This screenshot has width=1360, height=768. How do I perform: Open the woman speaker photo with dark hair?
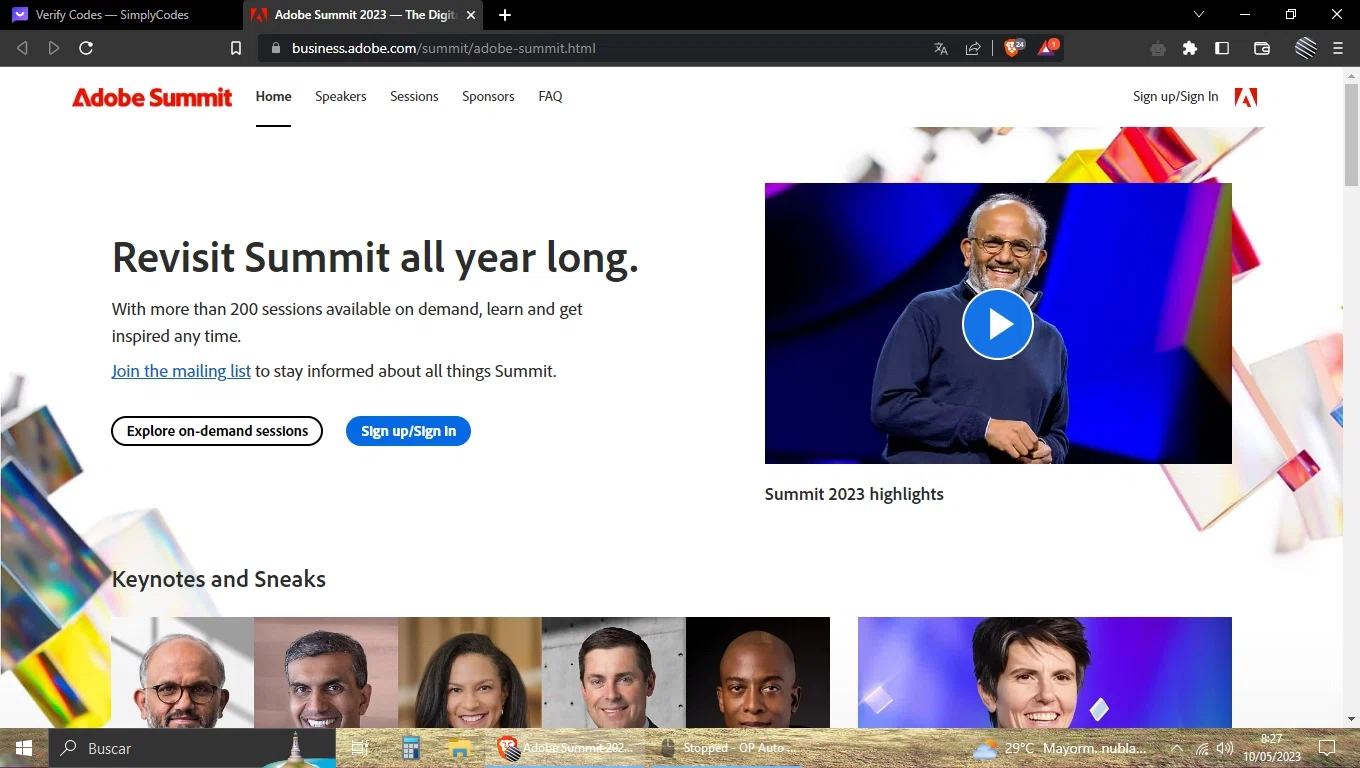[470, 672]
